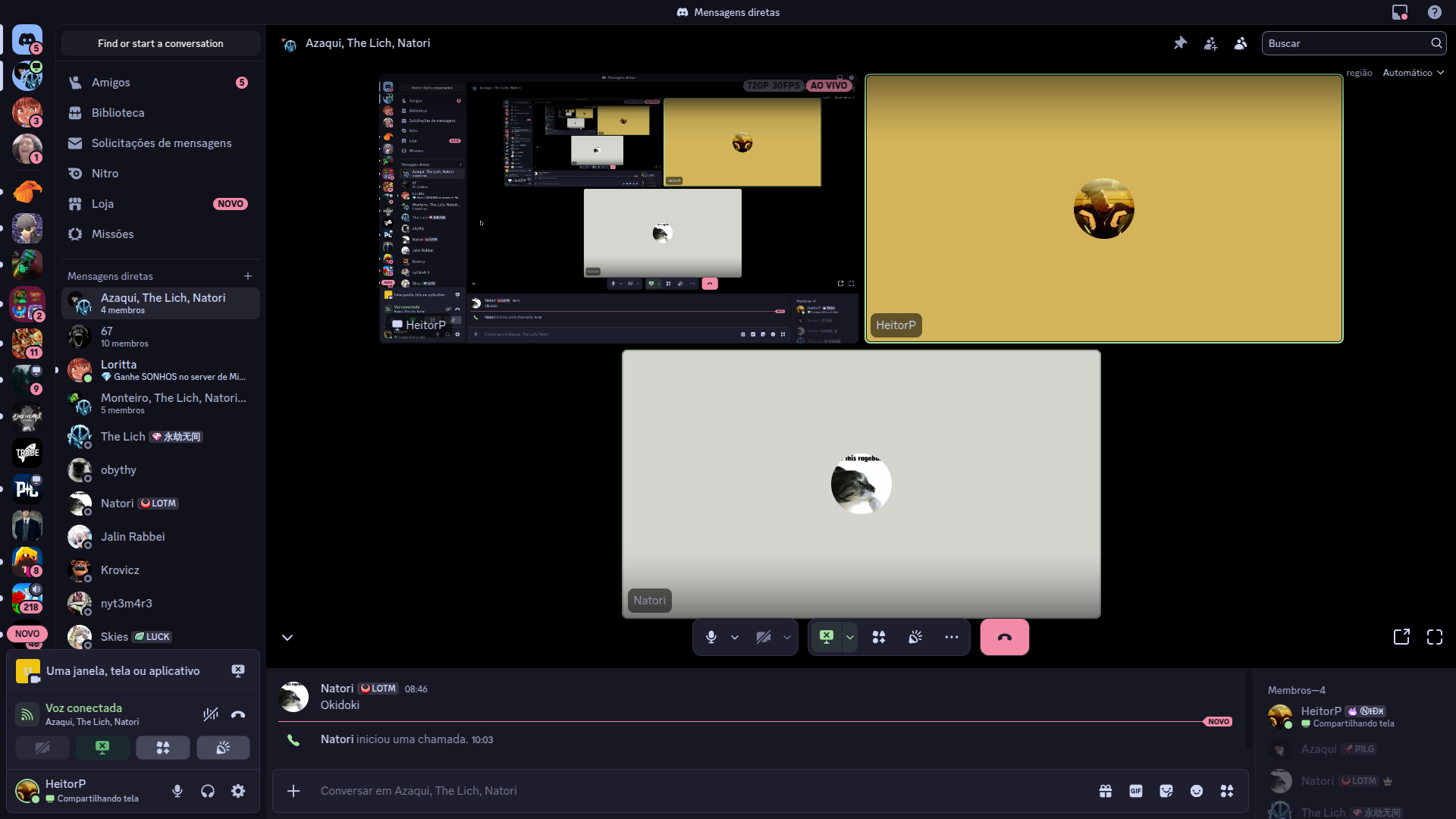1456x819 pixels.
Task: Turn on the camera in the call controls
Action: pos(764,637)
